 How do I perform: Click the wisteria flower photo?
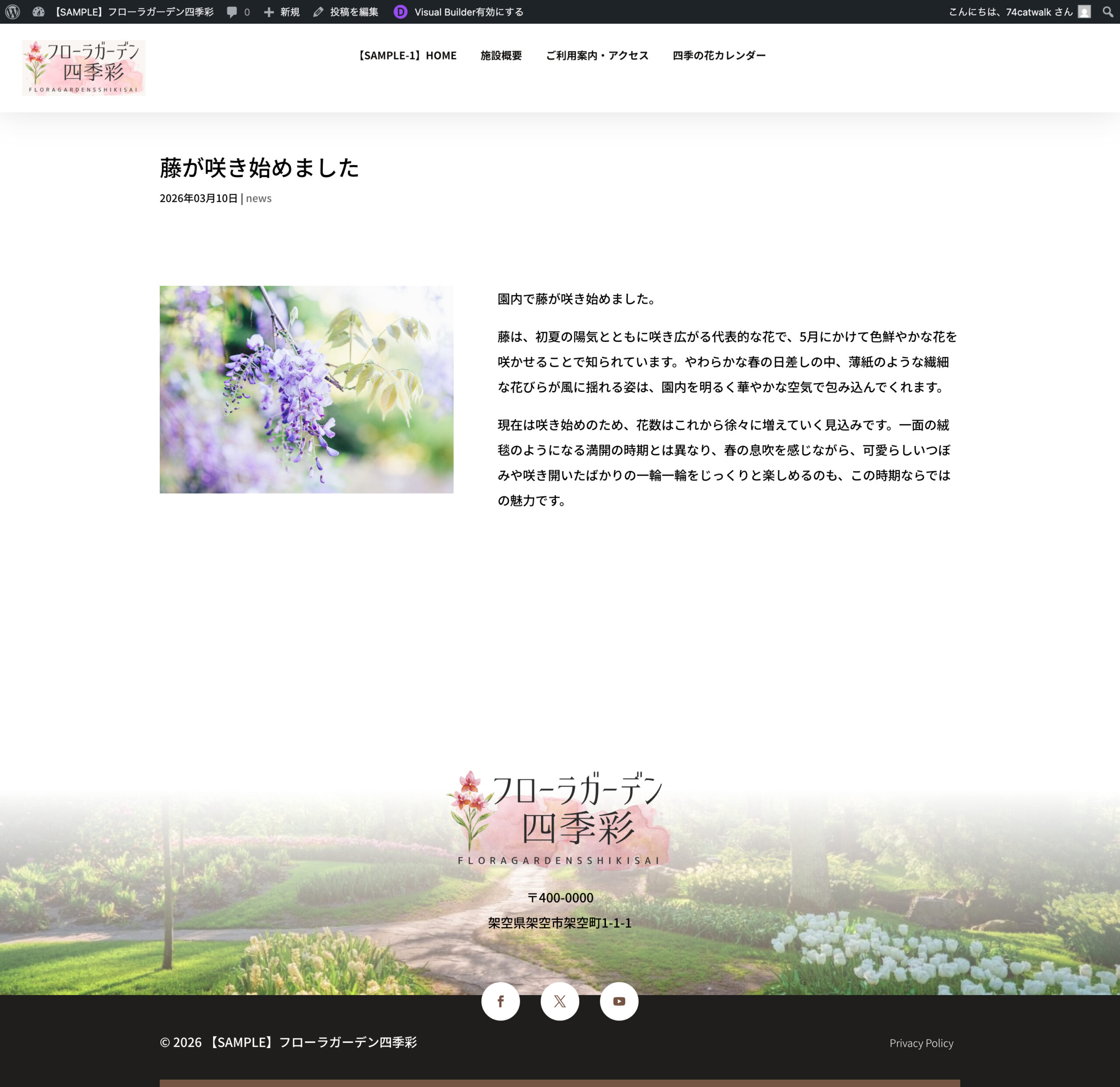306,389
